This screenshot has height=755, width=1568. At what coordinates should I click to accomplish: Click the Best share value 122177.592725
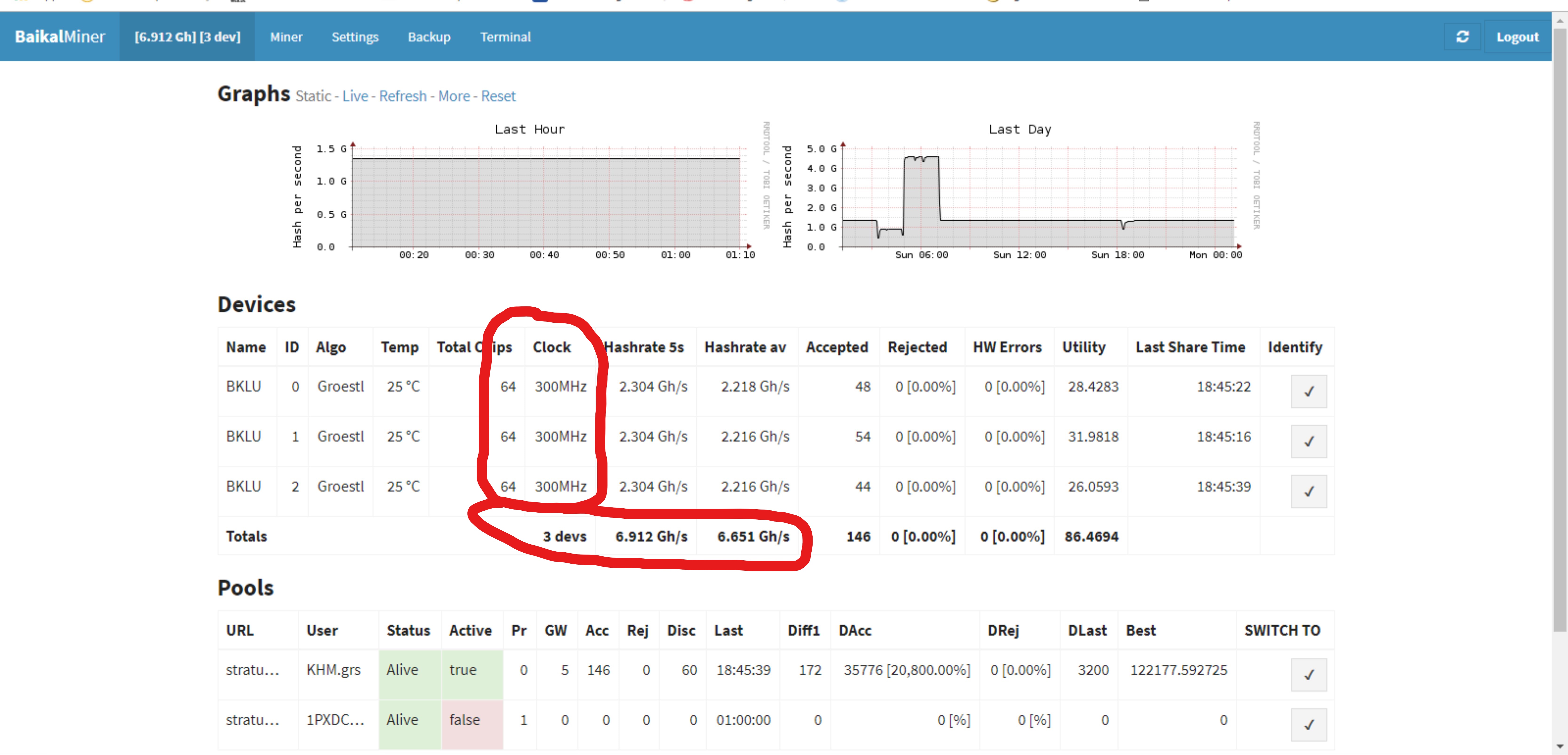pyautogui.click(x=1178, y=670)
